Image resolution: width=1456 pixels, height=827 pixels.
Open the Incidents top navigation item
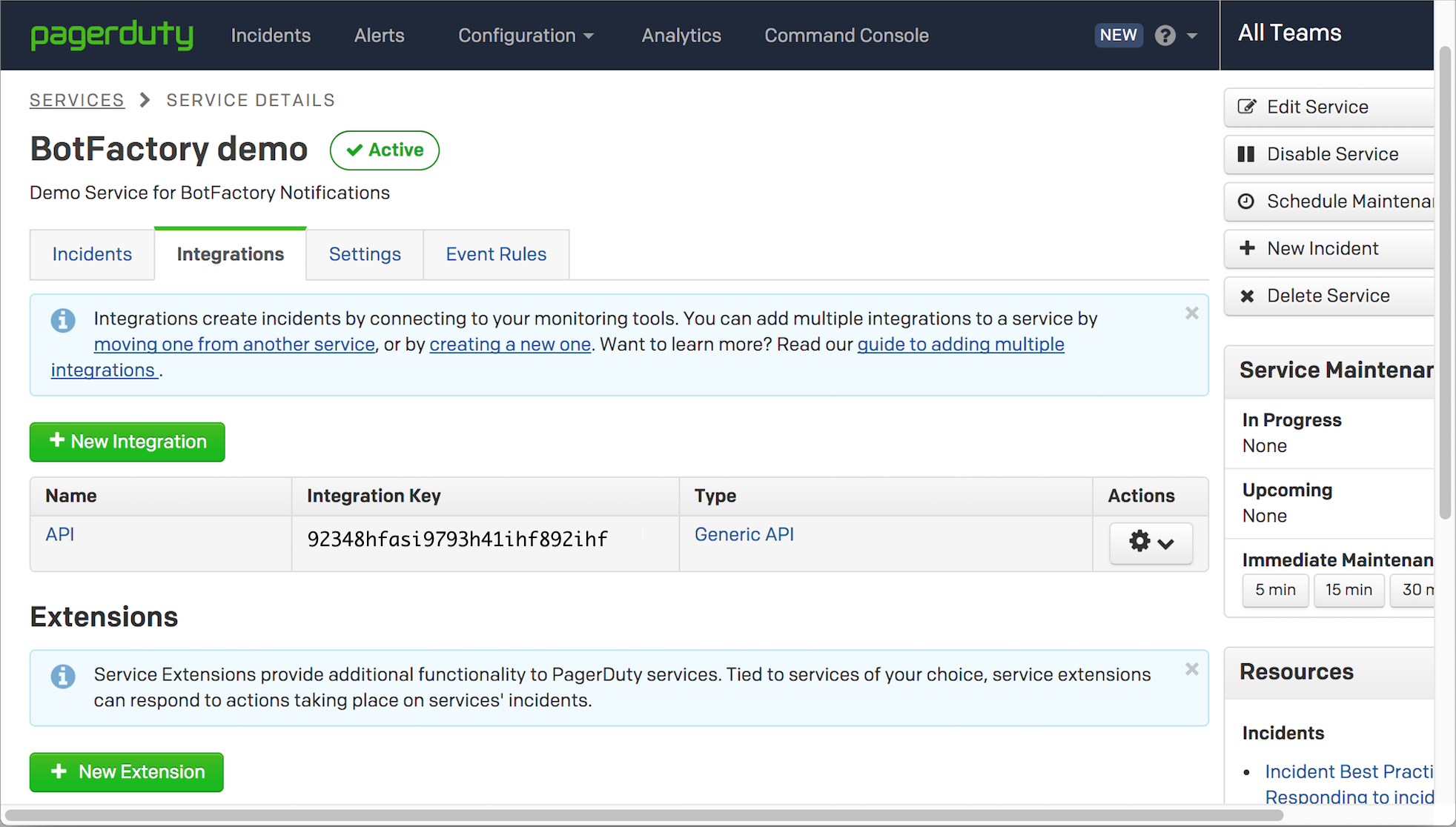(x=271, y=36)
